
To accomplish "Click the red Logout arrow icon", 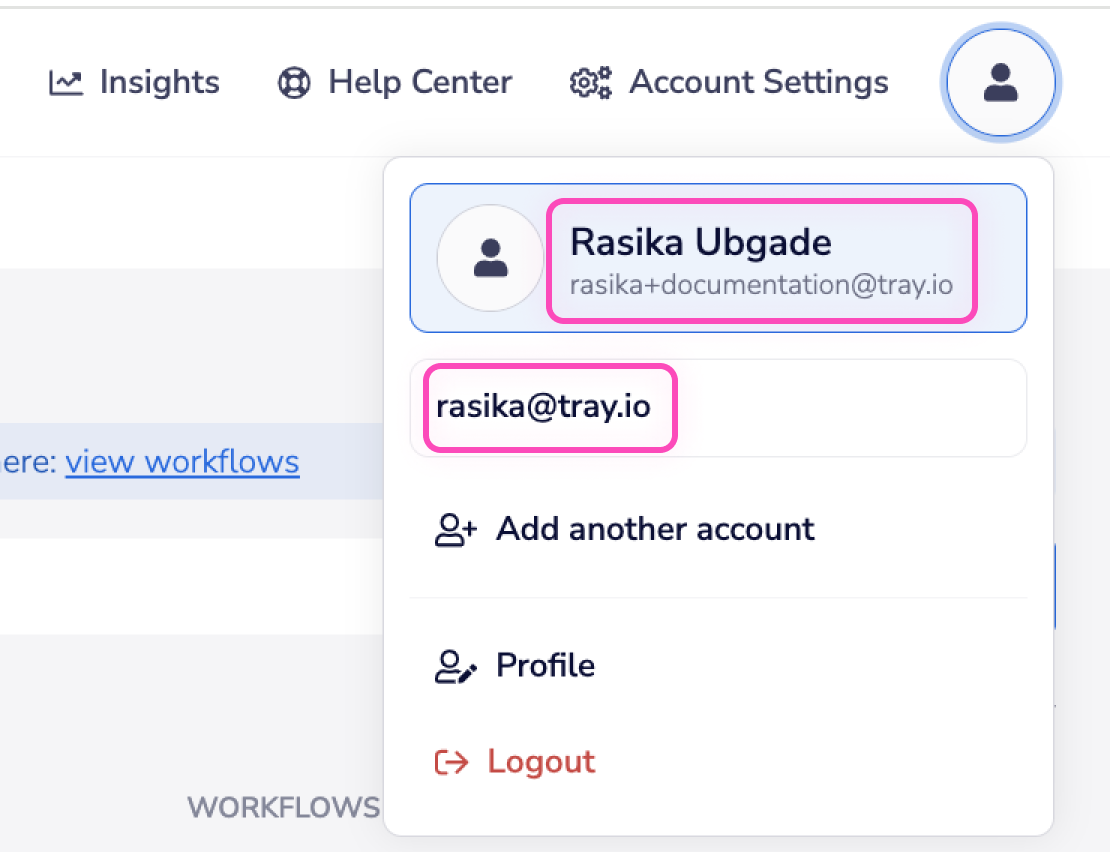I will [452, 762].
